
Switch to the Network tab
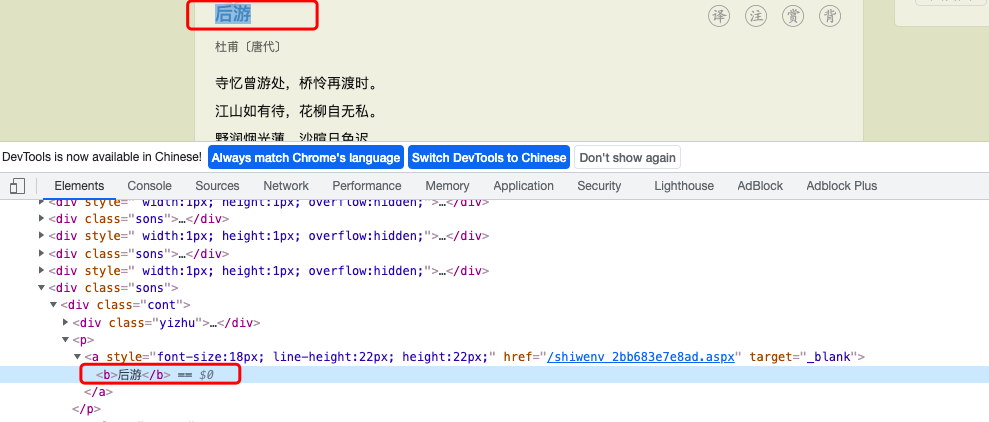286,185
